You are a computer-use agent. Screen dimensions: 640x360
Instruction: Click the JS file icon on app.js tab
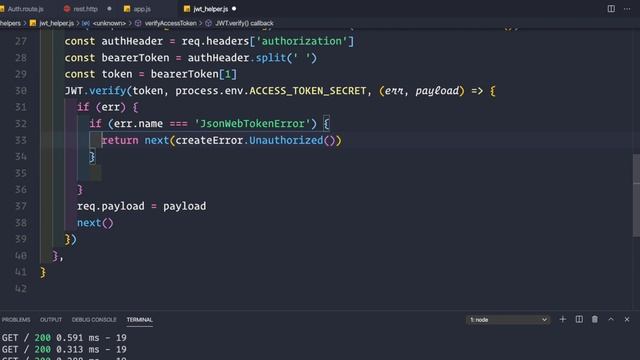[127, 9]
